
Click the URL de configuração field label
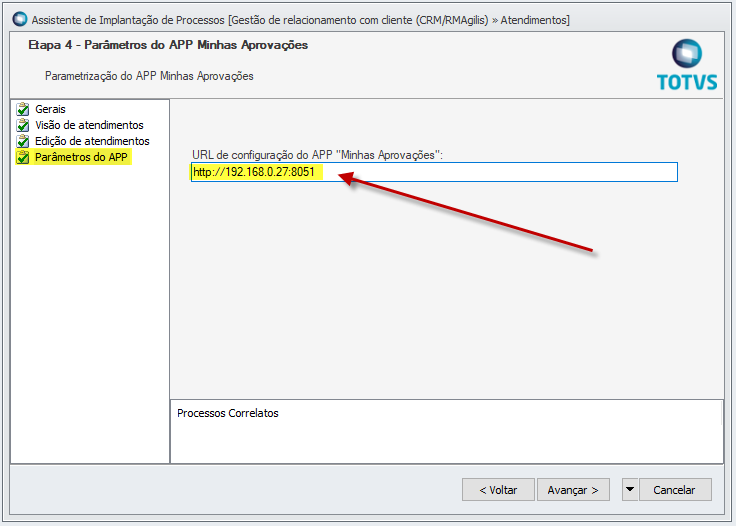coord(317,155)
